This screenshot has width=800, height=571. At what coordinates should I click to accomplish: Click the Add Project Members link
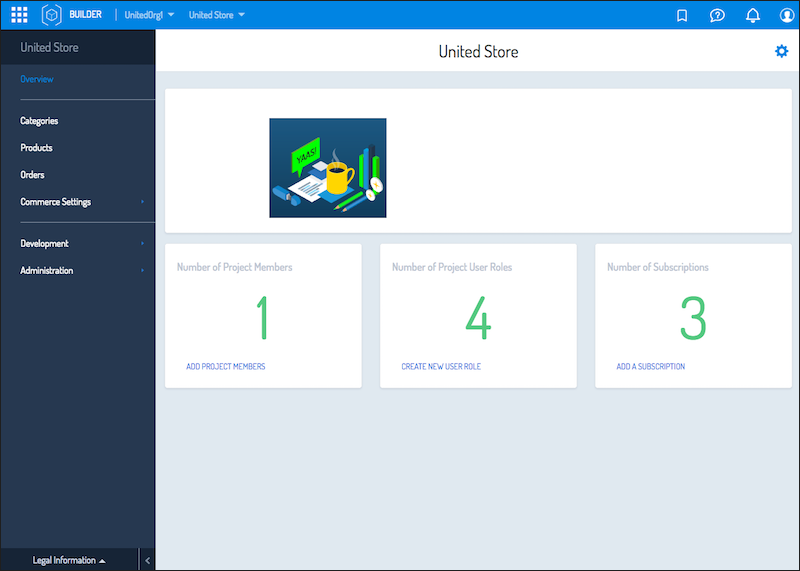226,367
